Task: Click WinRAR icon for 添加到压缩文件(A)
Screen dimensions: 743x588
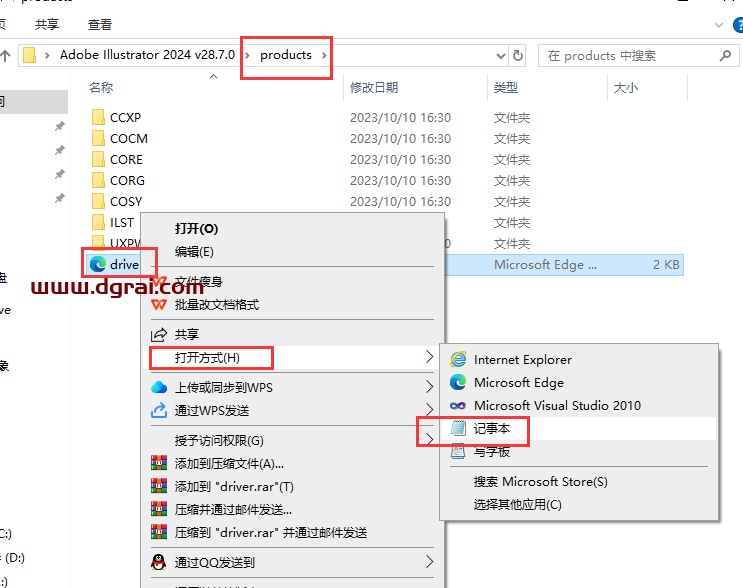Action: click(x=159, y=462)
